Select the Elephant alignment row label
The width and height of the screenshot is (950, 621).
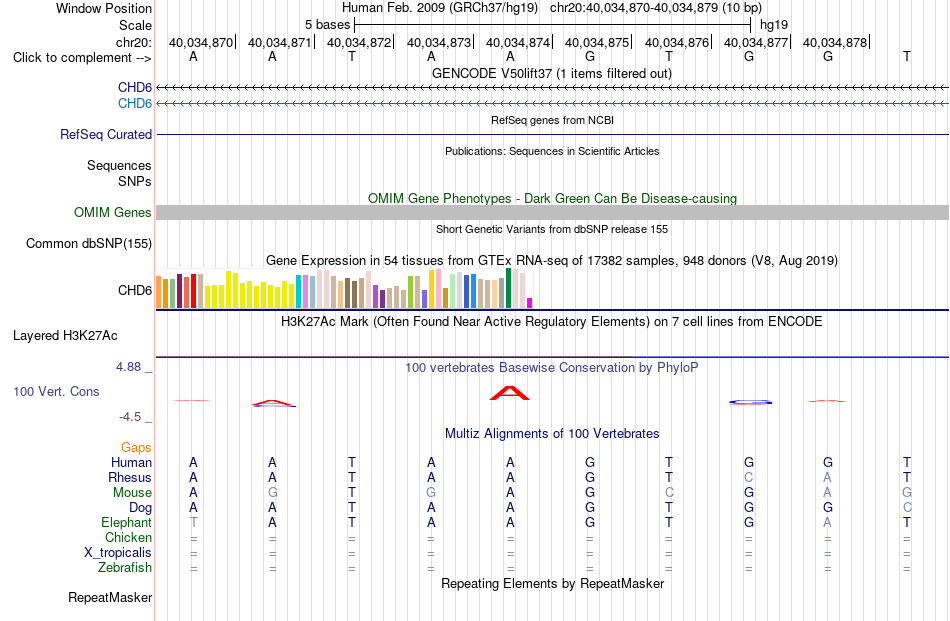[x=126, y=522]
